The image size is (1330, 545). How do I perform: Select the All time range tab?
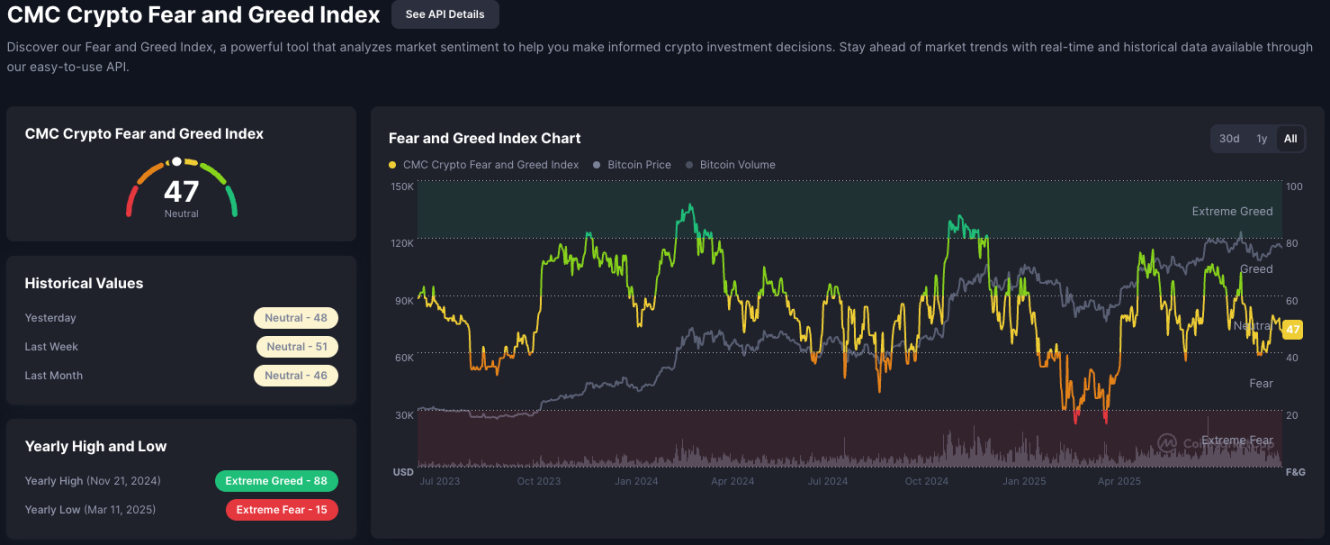(1290, 139)
